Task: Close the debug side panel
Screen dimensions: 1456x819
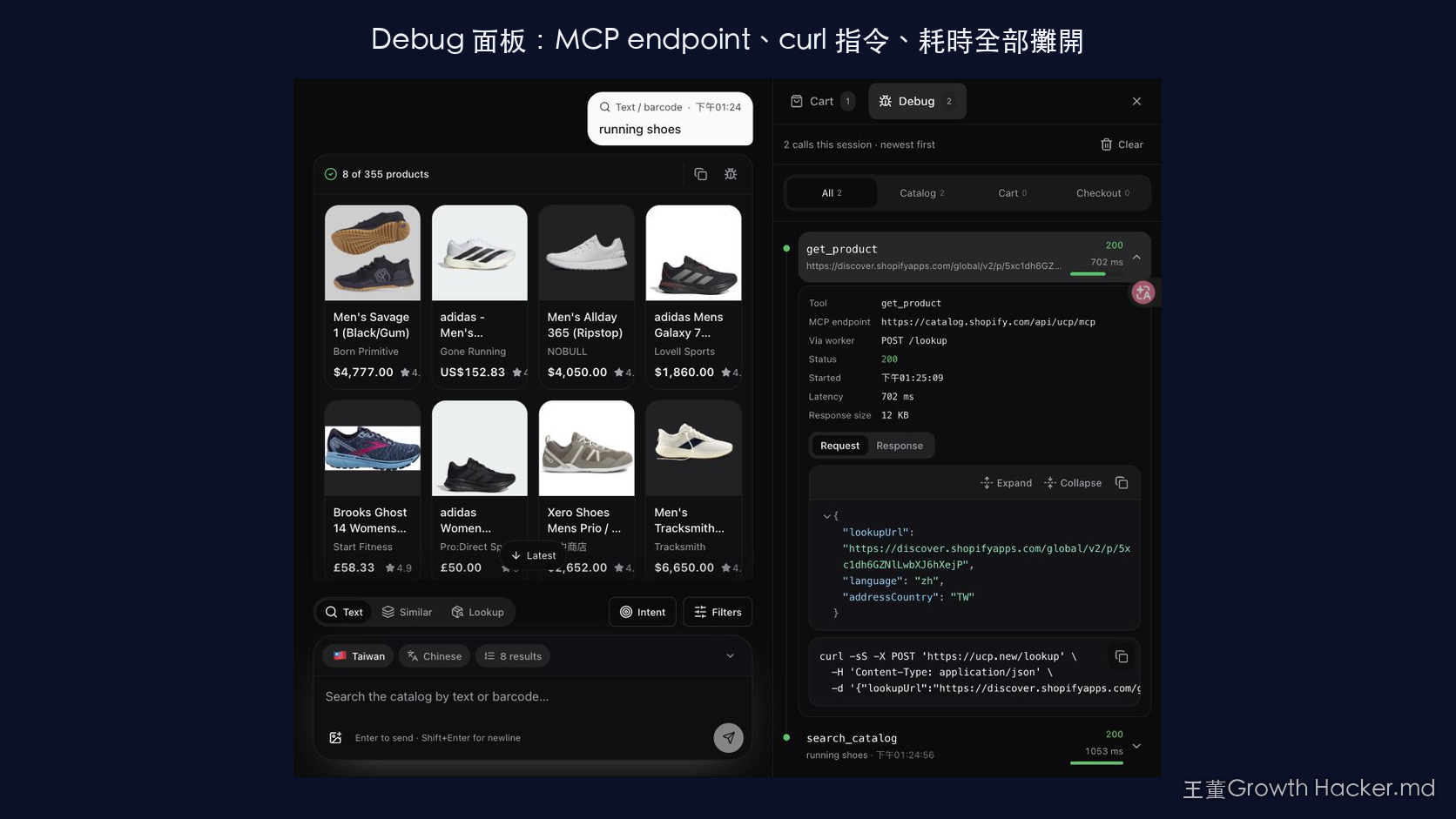Action: click(x=1136, y=101)
